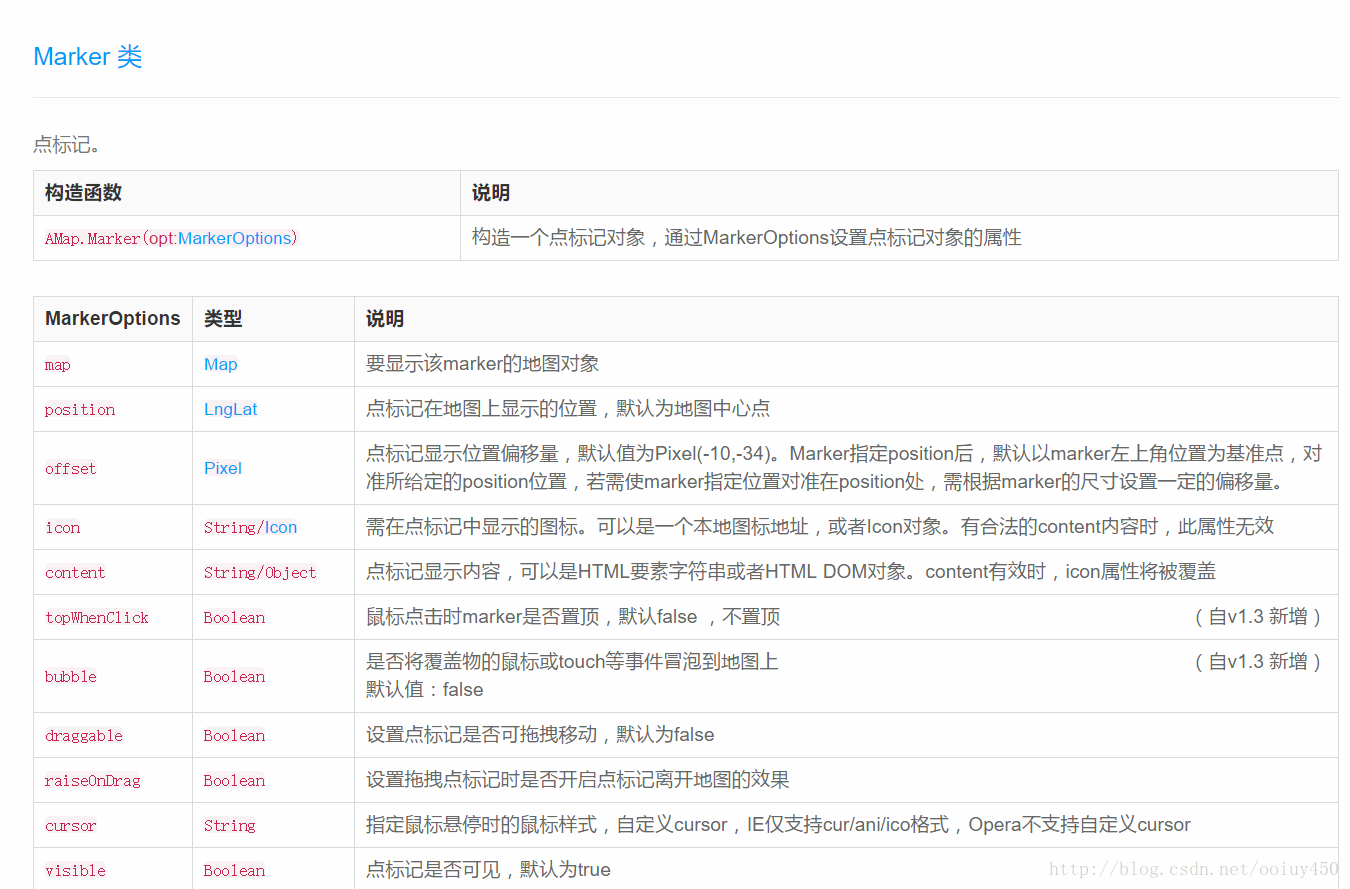Click "（自v1.3 新增）" note in topWhenClick row

click(1258, 617)
